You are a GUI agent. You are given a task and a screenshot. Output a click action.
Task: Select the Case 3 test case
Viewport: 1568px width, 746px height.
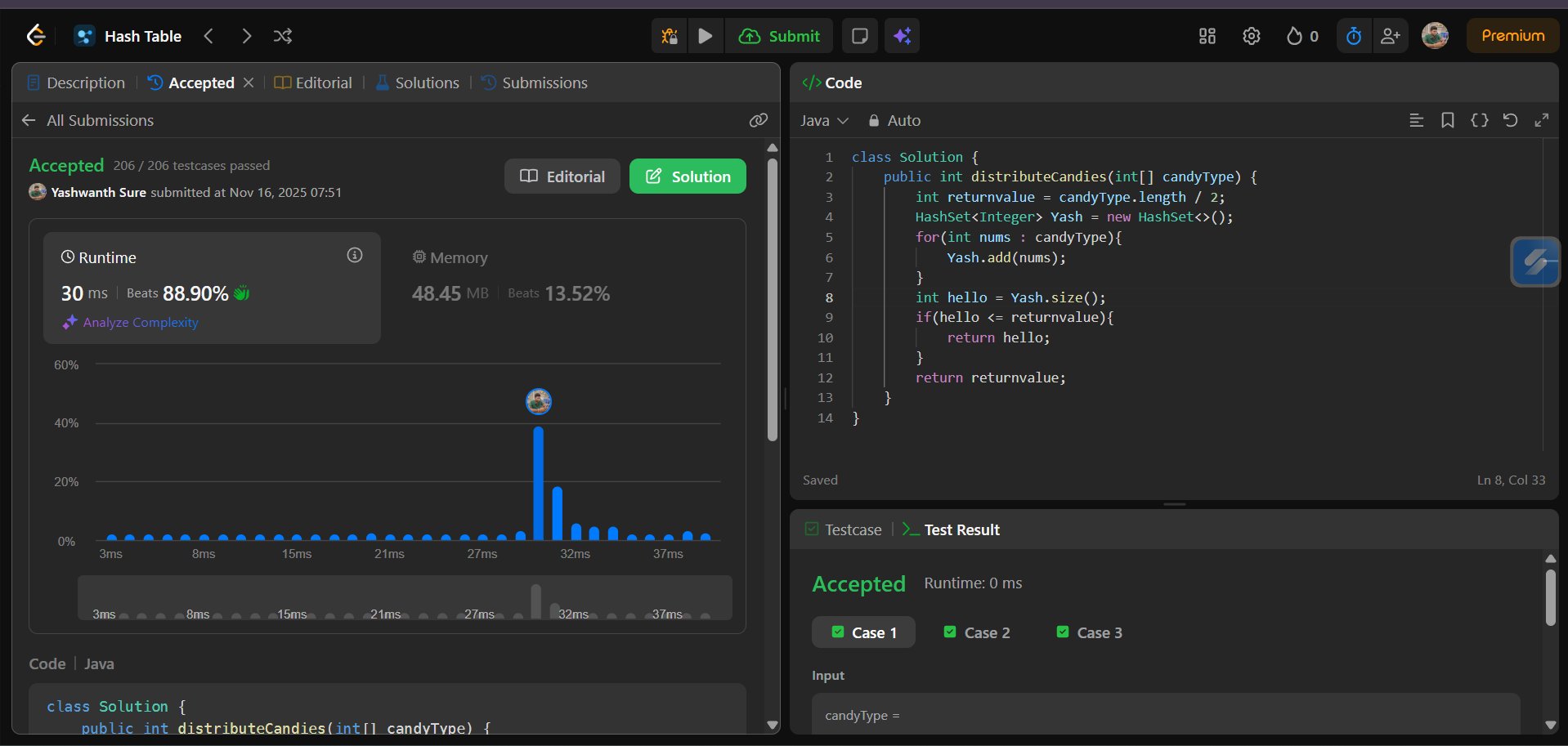1090,632
